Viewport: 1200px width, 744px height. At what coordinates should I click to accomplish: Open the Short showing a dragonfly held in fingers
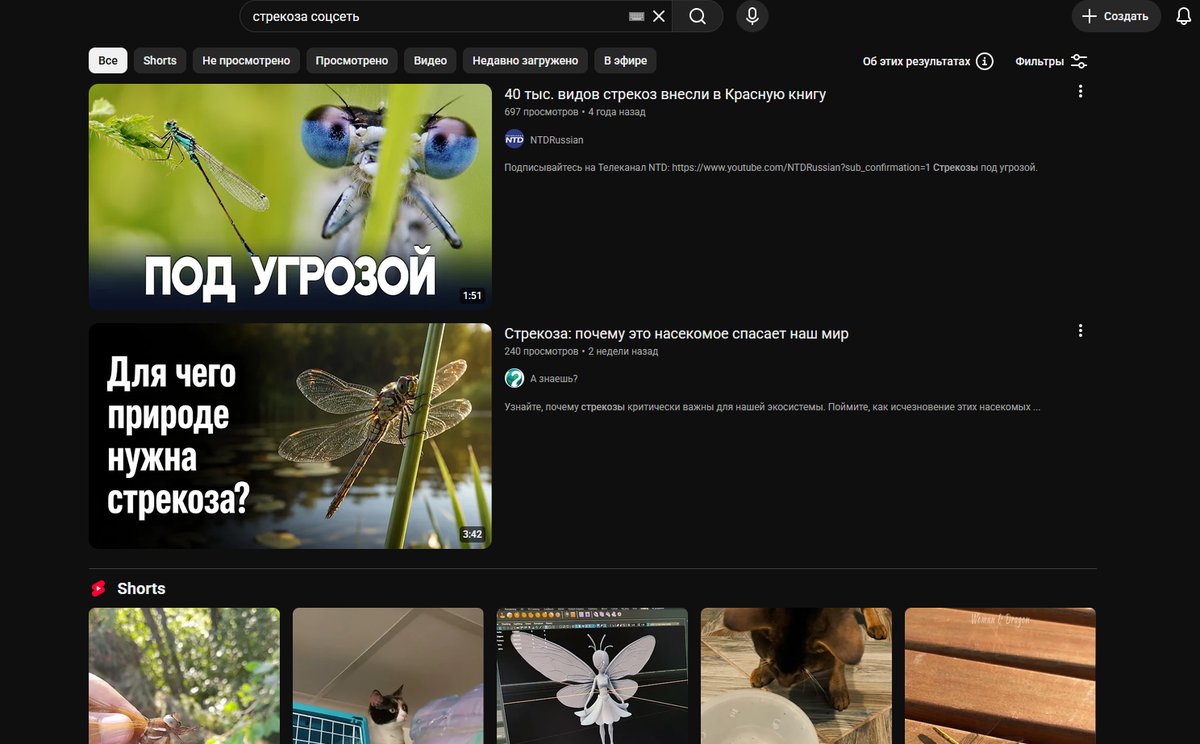click(x=184, y=676)
